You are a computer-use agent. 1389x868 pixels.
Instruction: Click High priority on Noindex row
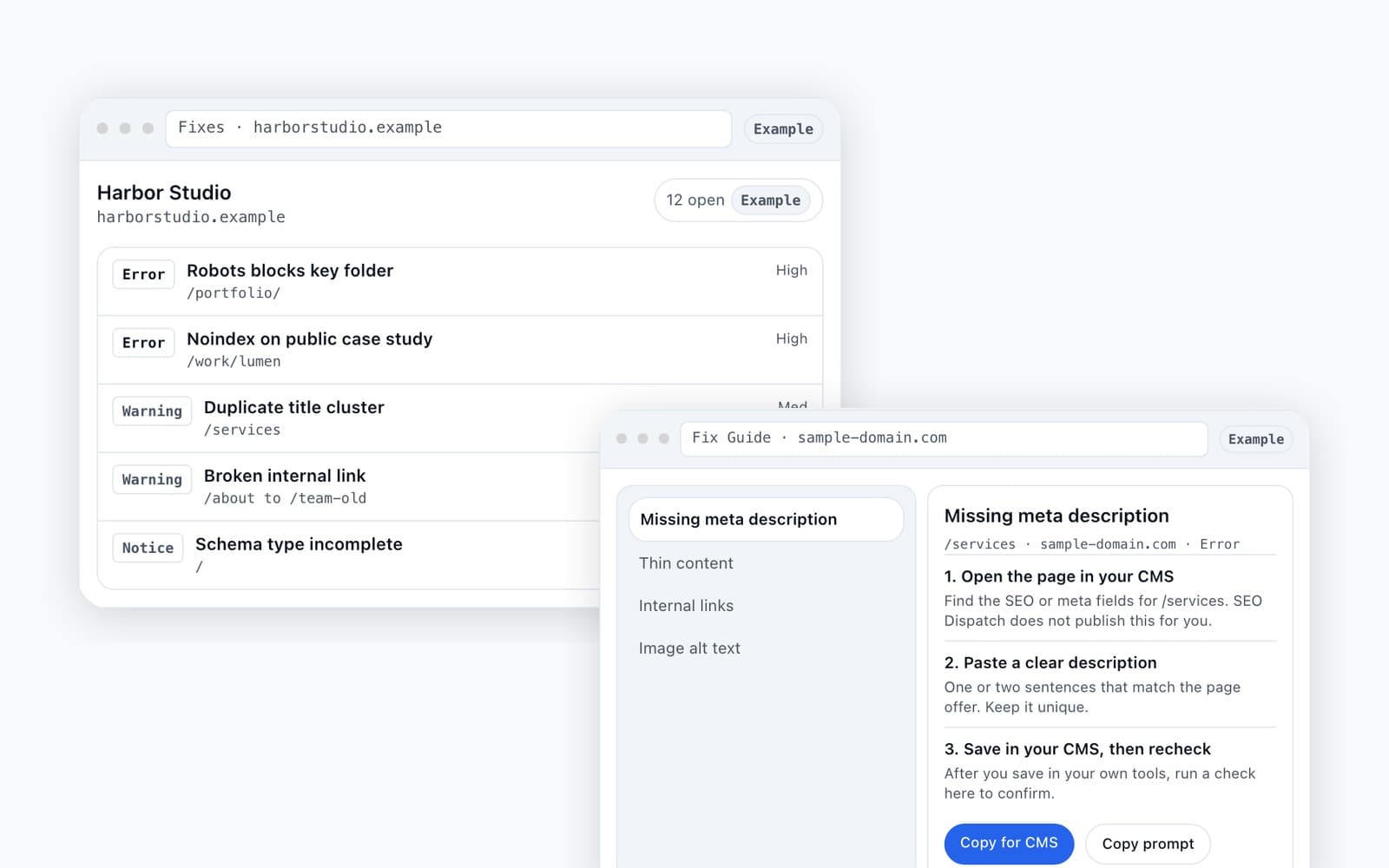(792, 339)
